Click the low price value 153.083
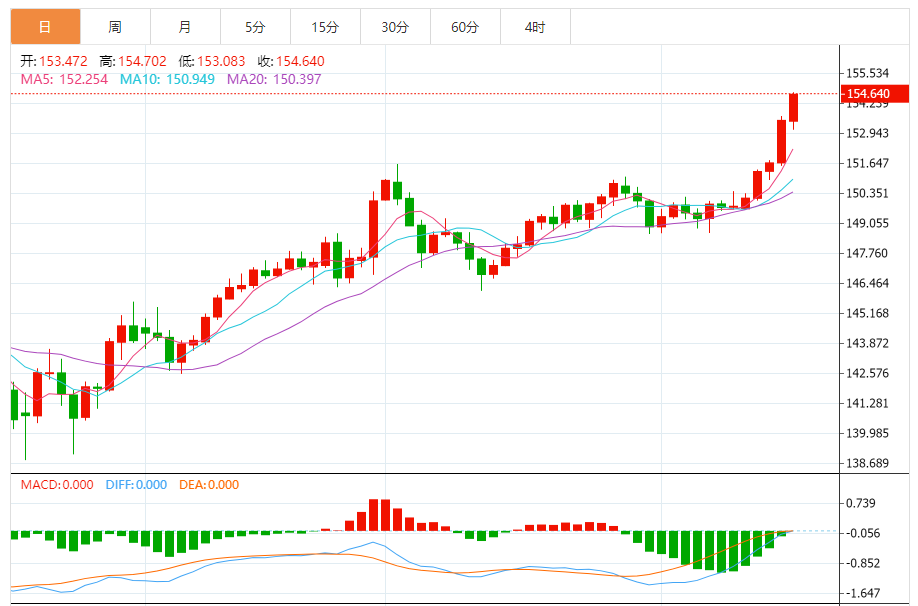 (221, 61)
